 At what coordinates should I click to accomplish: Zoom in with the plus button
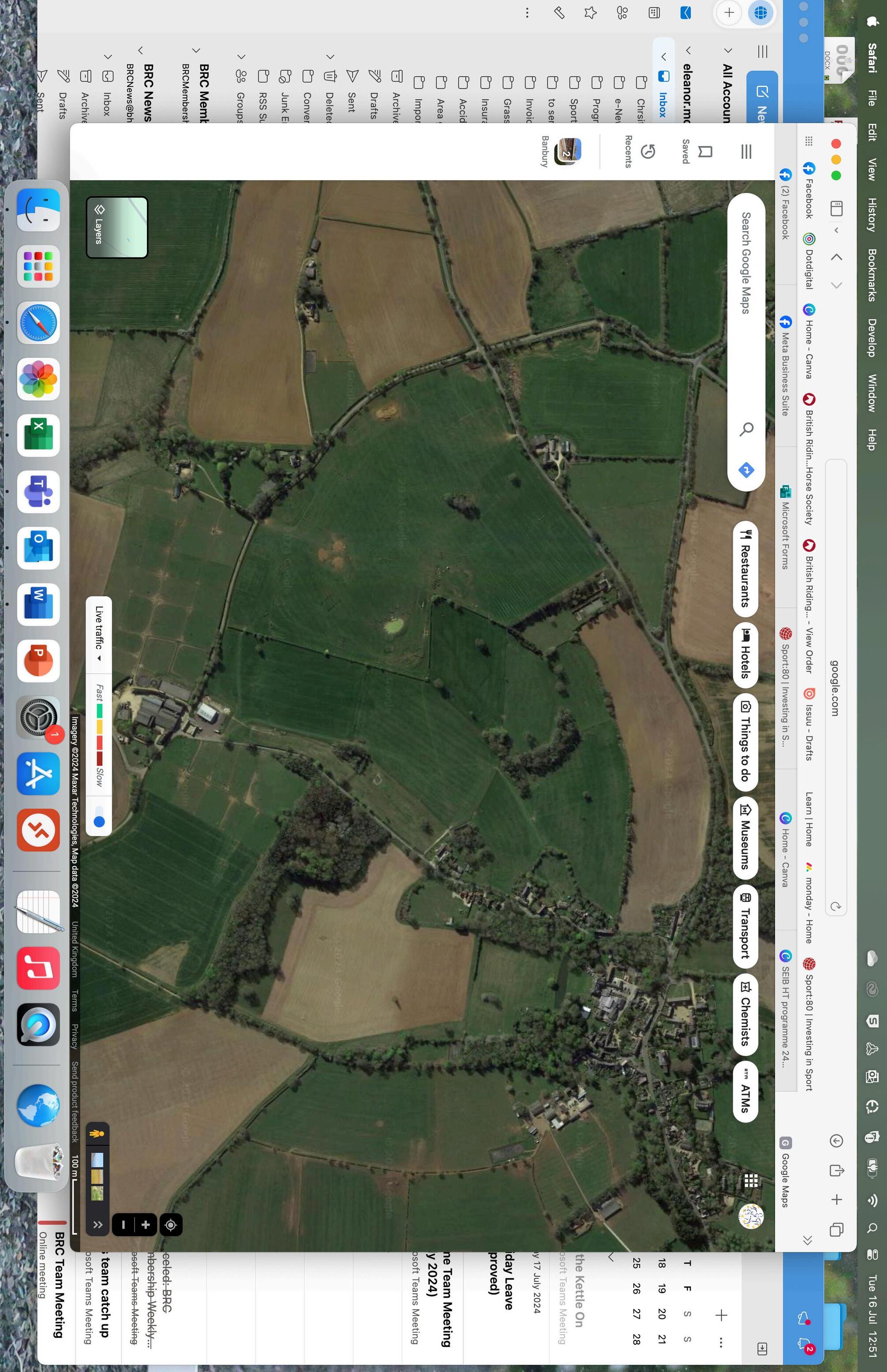145,1225
